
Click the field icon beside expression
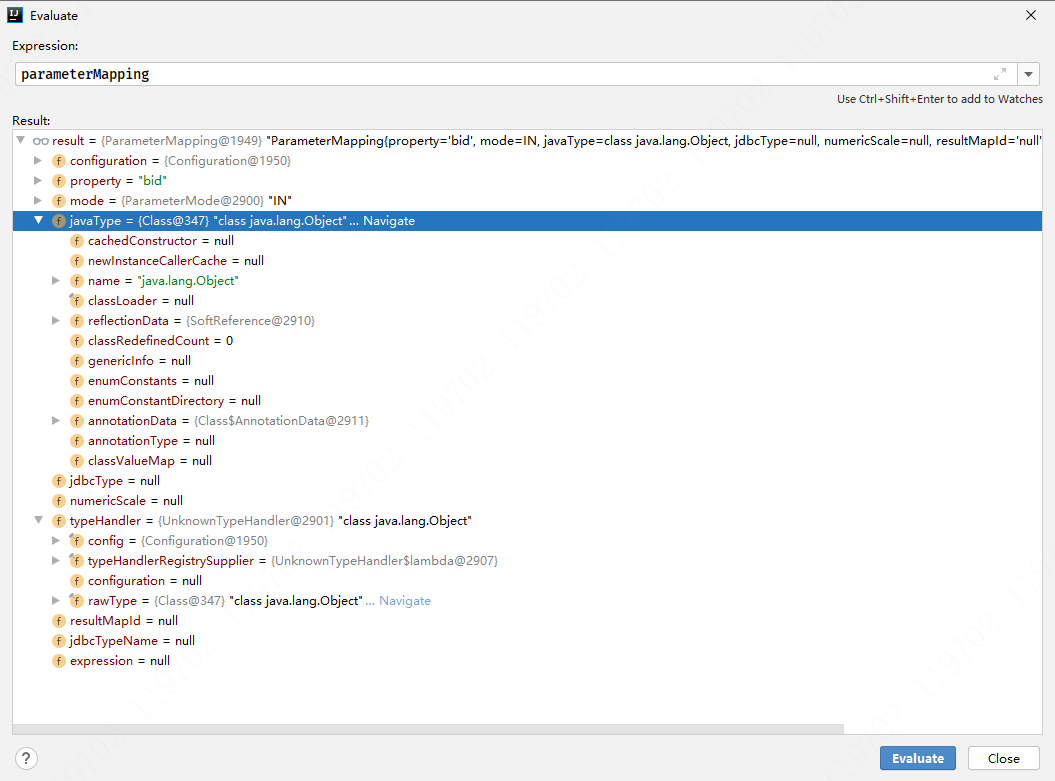click(x=59, y=661)
